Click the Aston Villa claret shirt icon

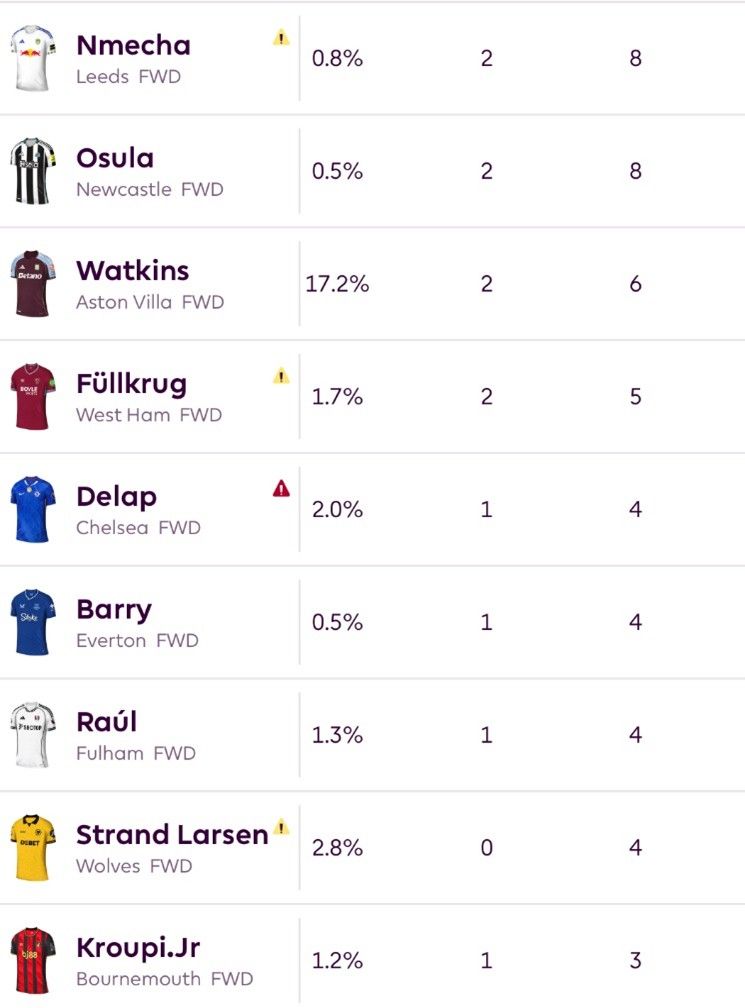(x=33, y=284)
